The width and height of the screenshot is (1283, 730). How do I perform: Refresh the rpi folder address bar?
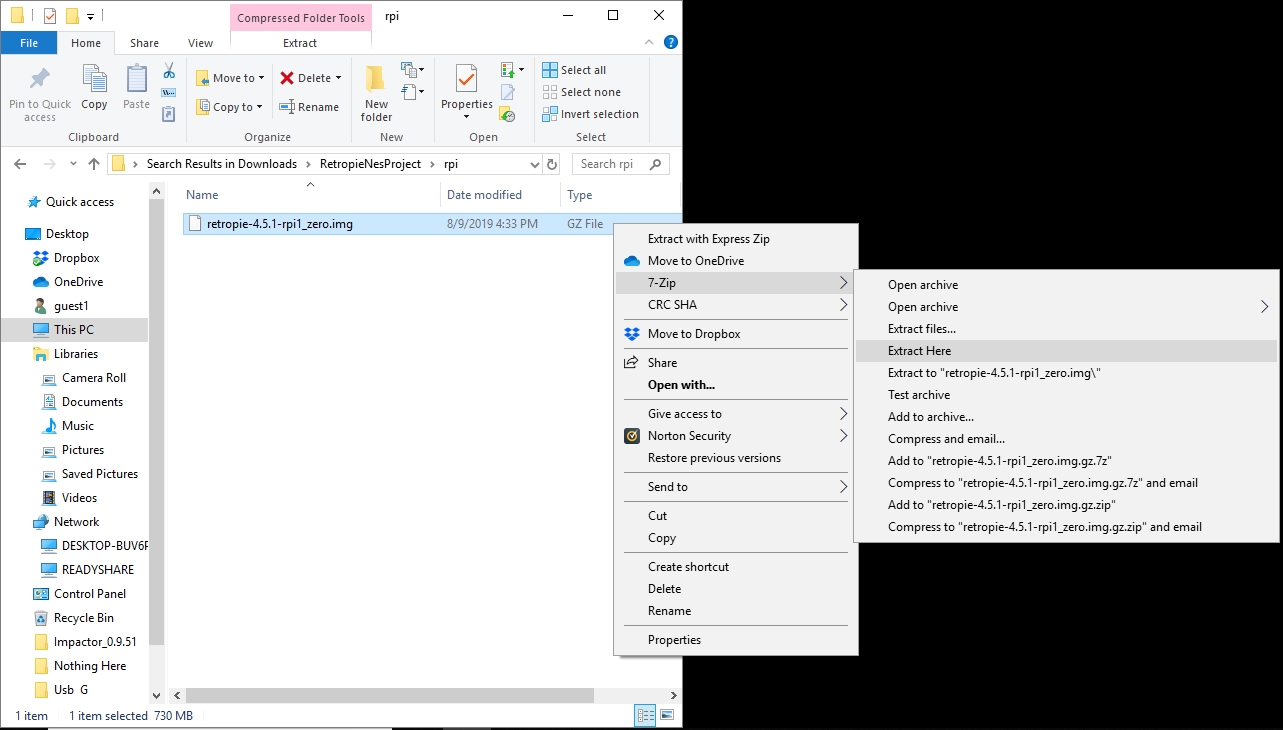pyautogui.click(x=552, y=164)
